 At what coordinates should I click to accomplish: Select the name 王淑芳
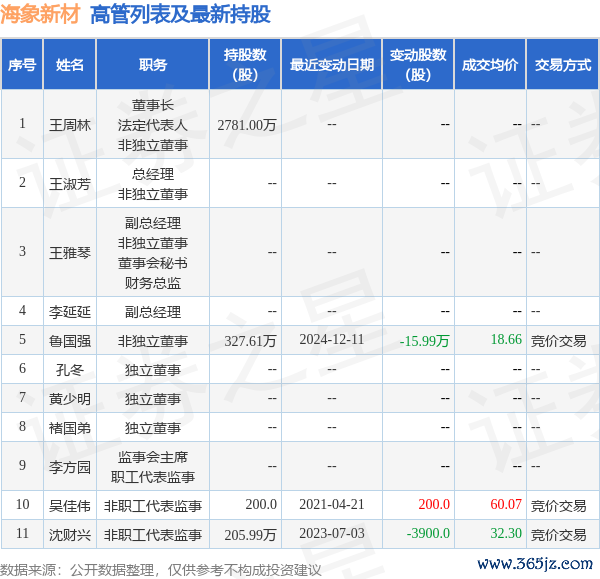click(x=70, y=184)
